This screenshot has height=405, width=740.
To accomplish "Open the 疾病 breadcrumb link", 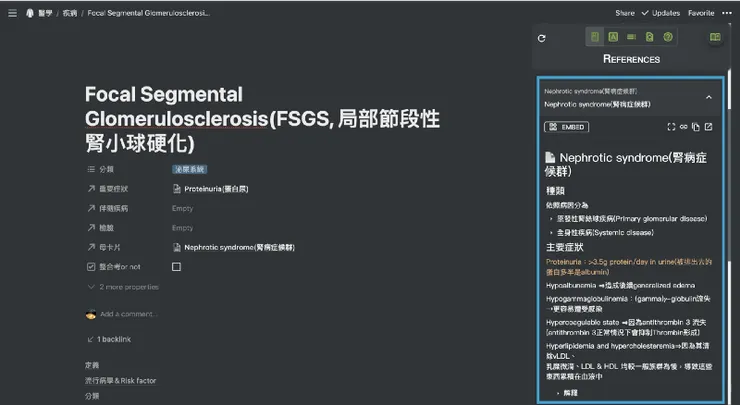I will (70, 13).
